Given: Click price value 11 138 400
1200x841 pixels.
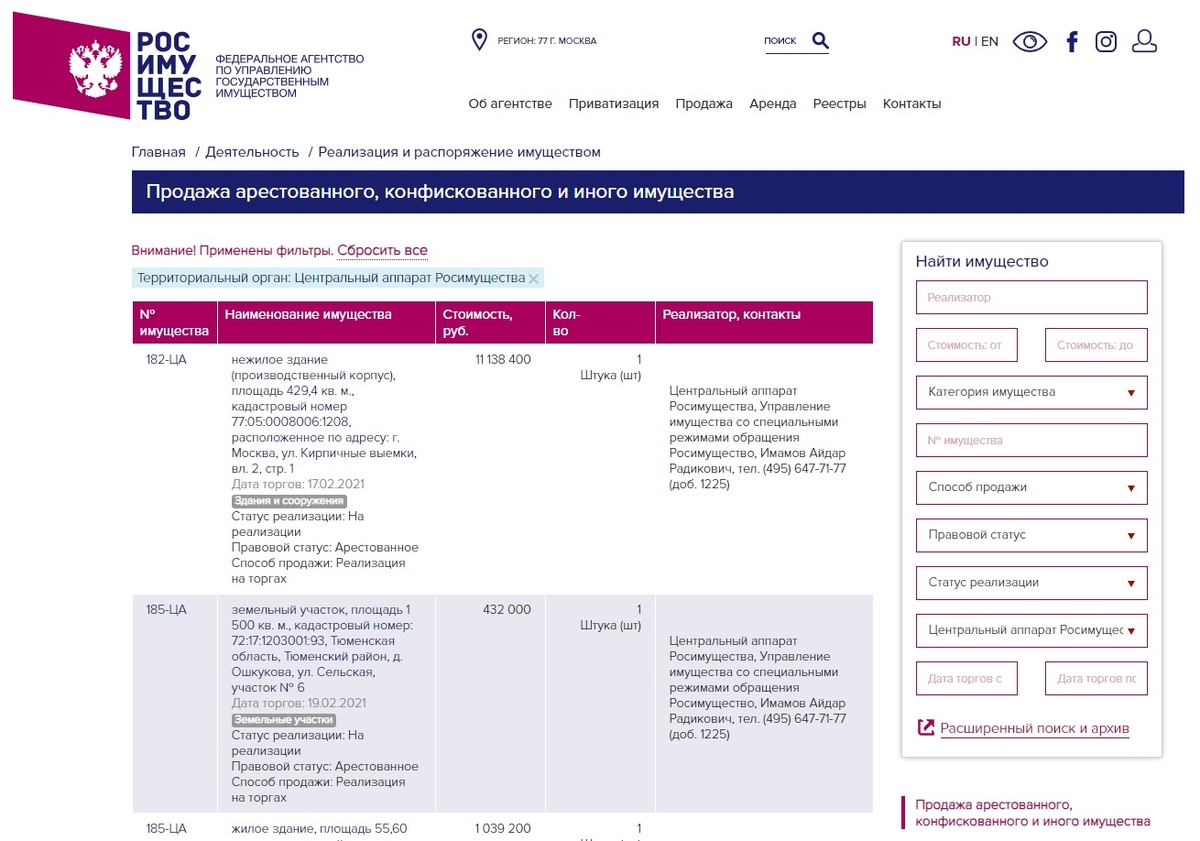Looking at the screenshot, I should 503,359.
